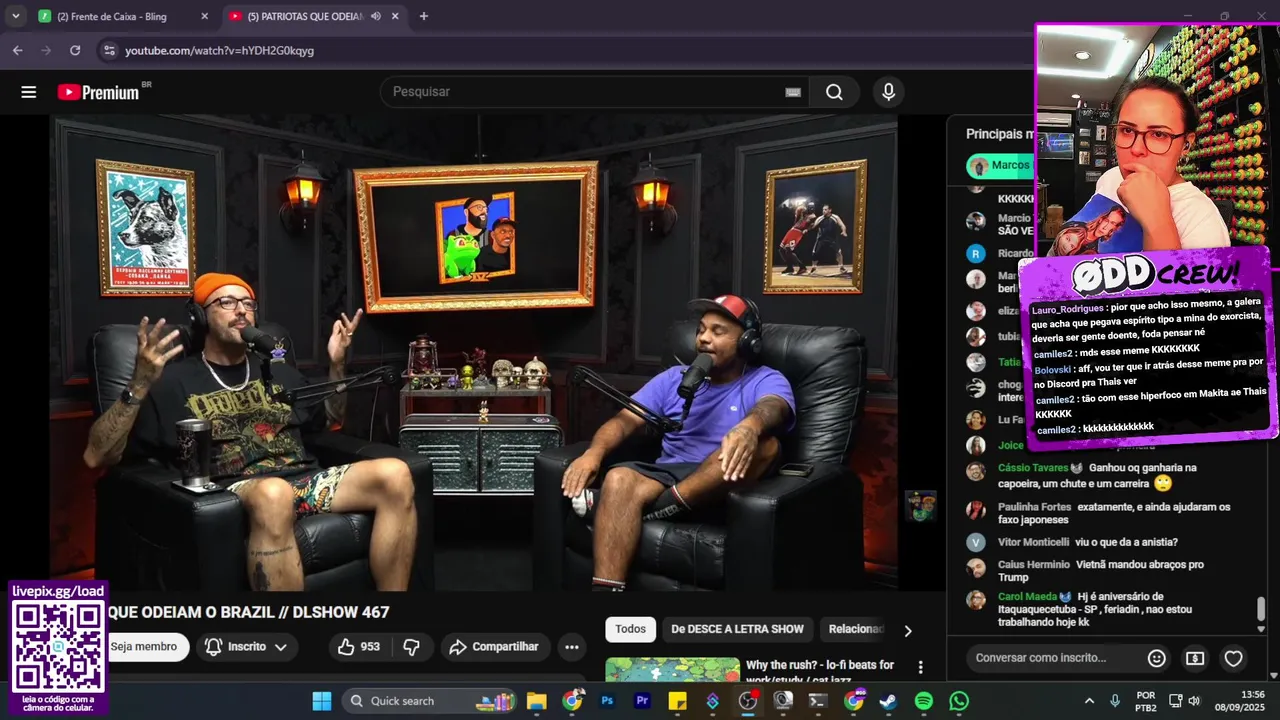
Task: Launch Premiere Pro from taskbar
Action: 642,701
